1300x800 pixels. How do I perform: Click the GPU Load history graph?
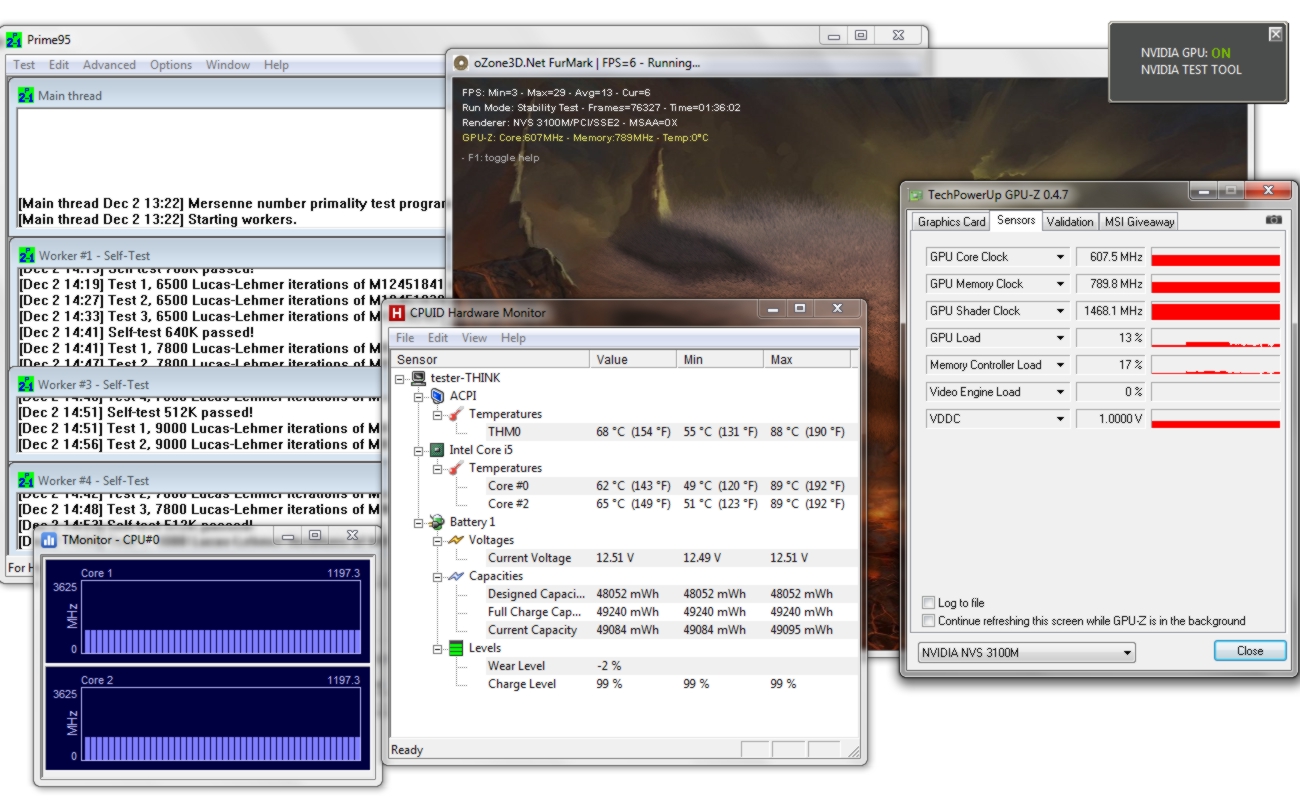(1215, 338)
